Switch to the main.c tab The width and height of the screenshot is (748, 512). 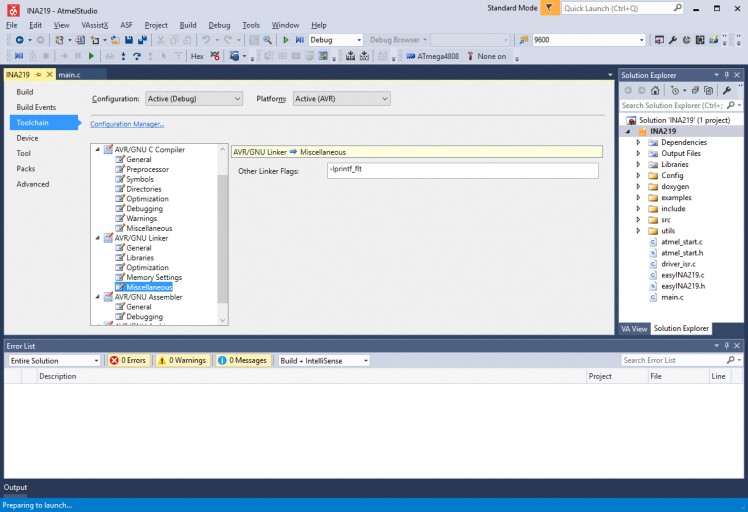pyautogui.click(x=69, y=75)
